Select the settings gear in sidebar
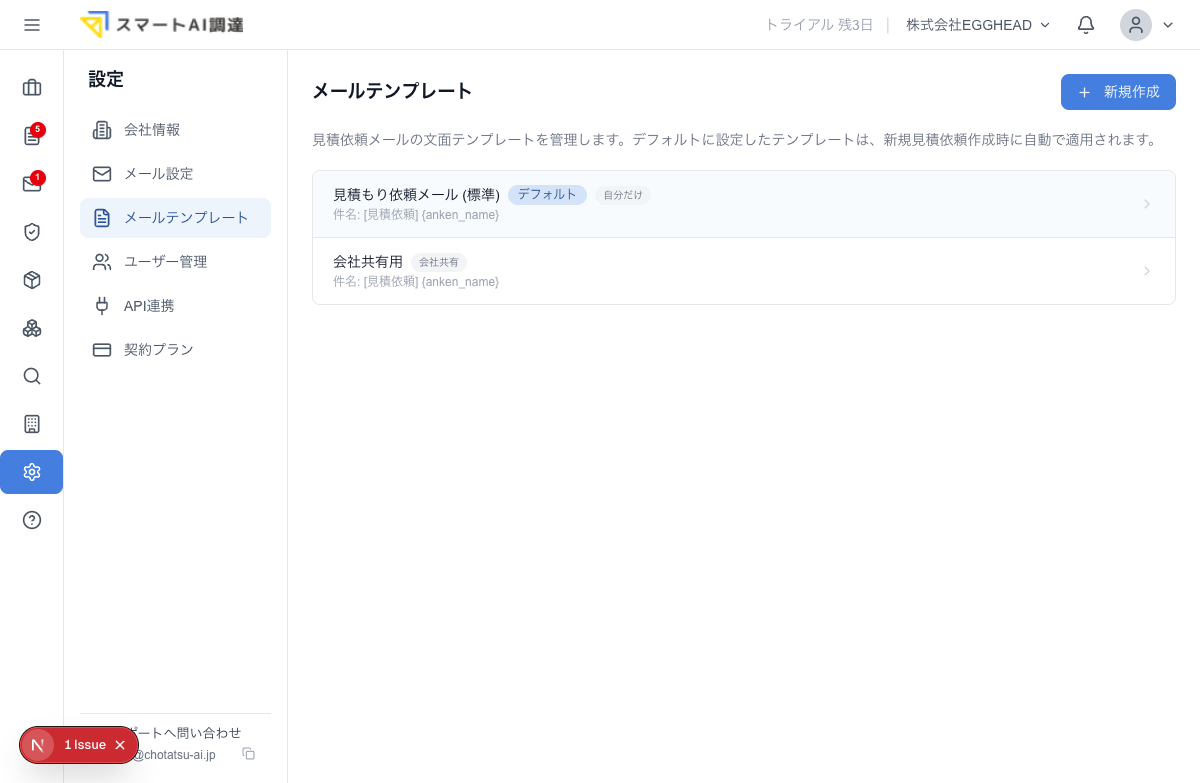Image resolution: width=1200 pixels, height=783 pixels. (32, 472)
